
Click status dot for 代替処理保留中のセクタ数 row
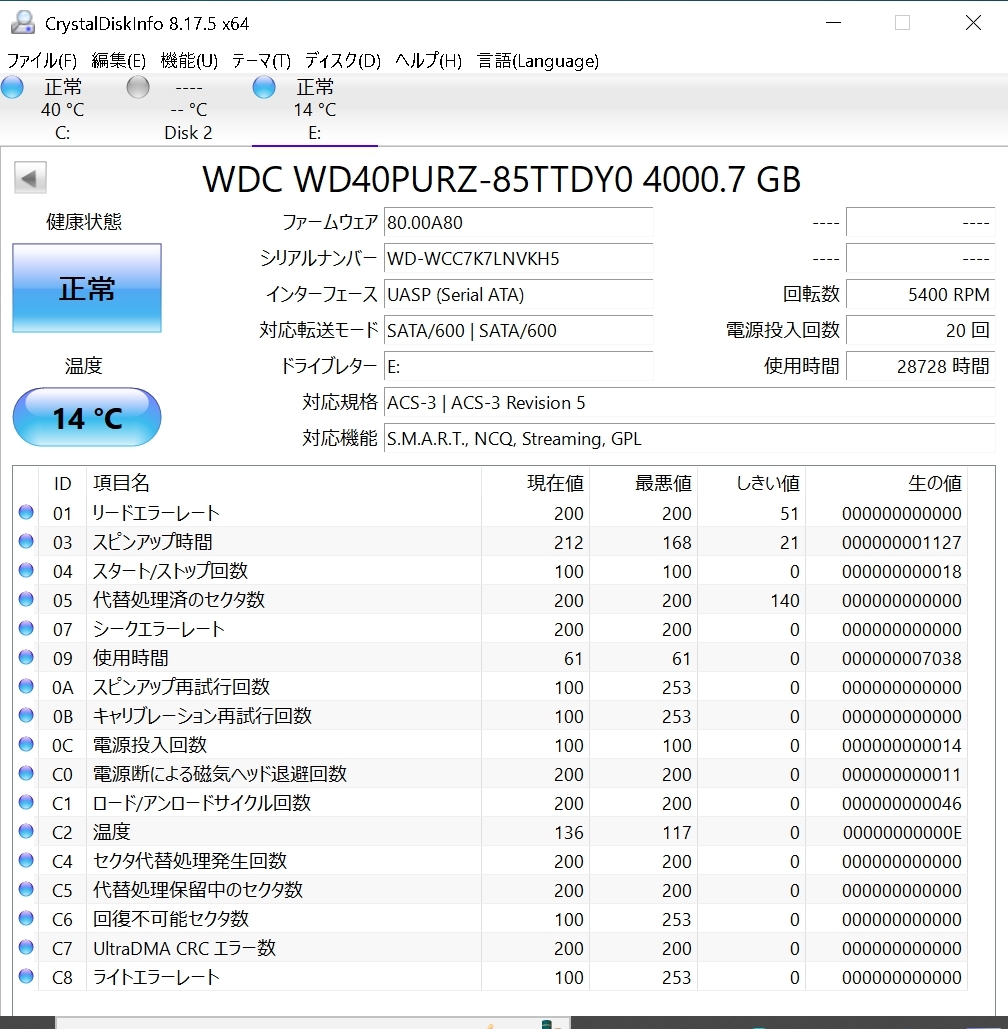[x=26, y=889]
